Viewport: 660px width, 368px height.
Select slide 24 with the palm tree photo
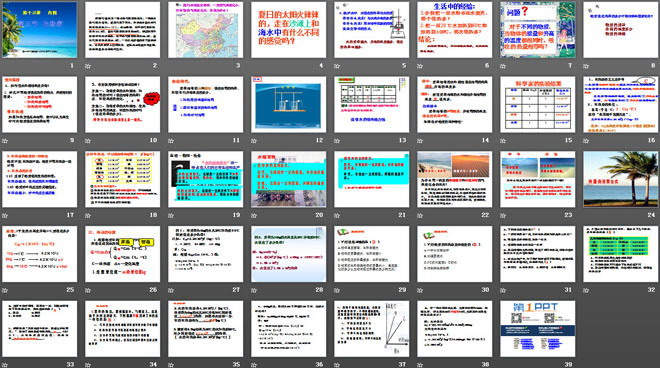click(x=621, y=179)
